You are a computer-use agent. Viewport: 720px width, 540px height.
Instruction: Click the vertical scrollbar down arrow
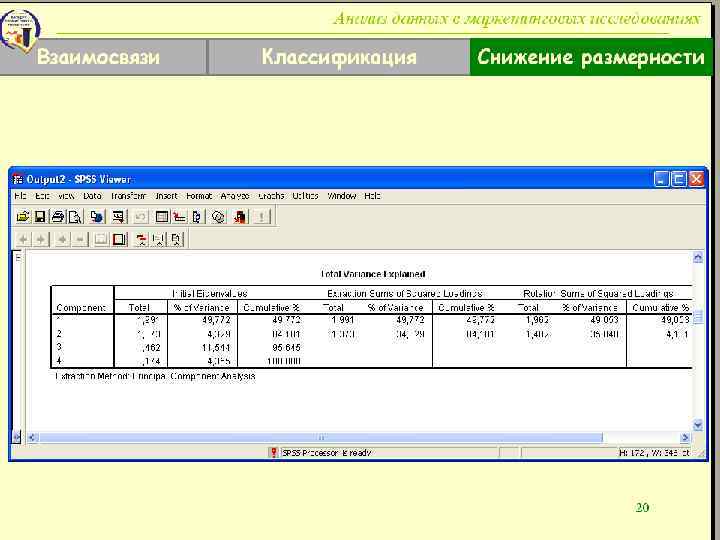click(698, 426)
